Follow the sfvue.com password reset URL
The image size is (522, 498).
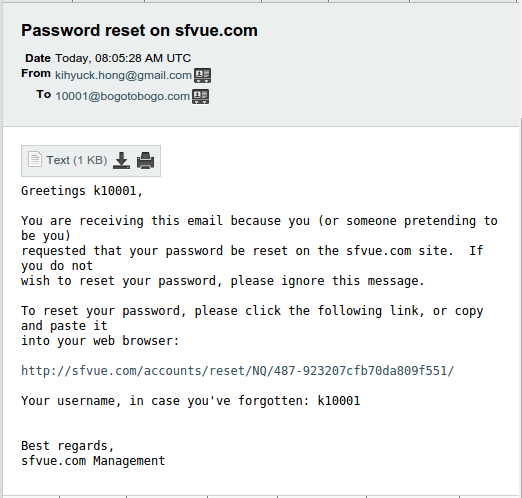237,371
